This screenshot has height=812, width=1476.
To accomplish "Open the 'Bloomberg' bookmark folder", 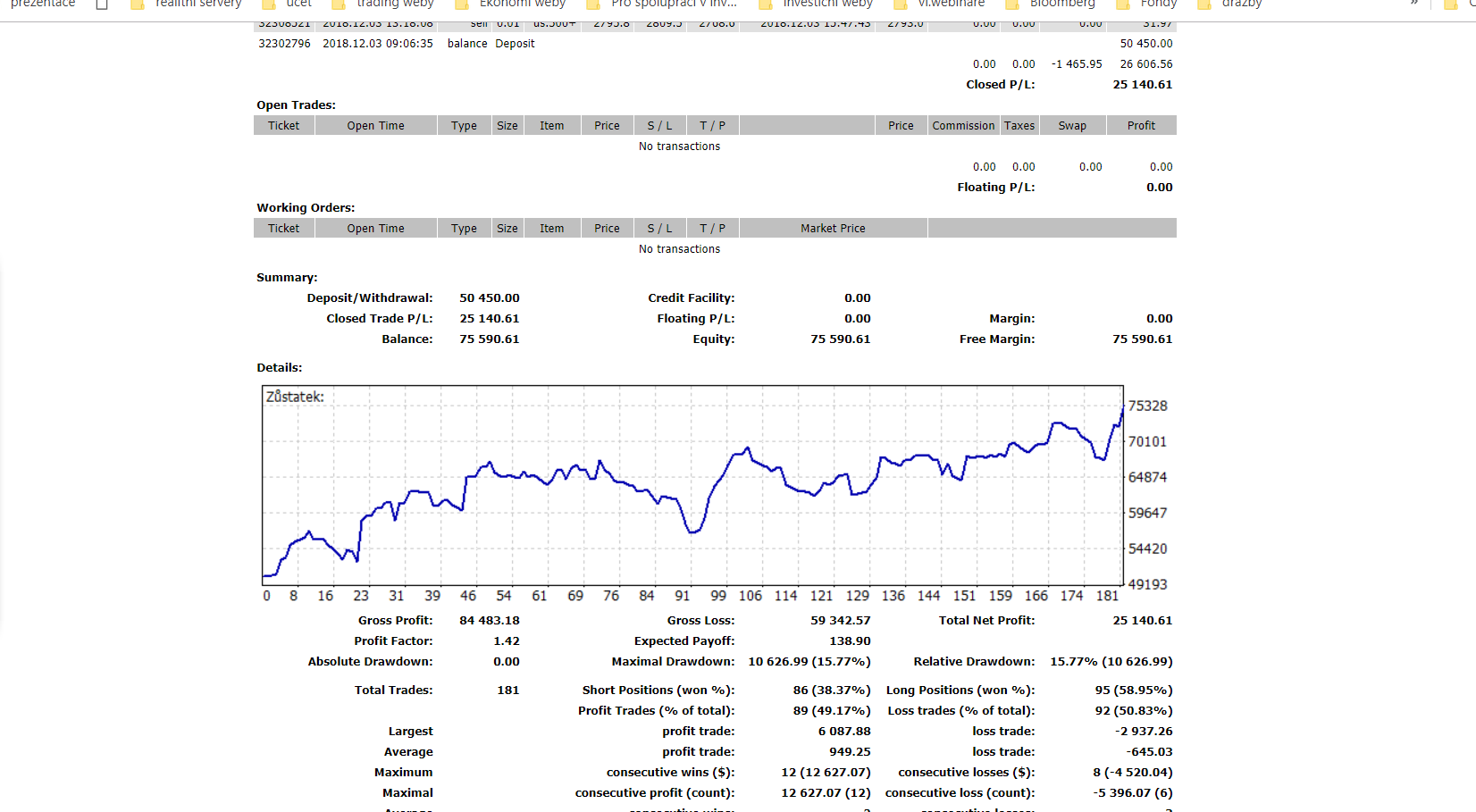I will click(1050, 4).
